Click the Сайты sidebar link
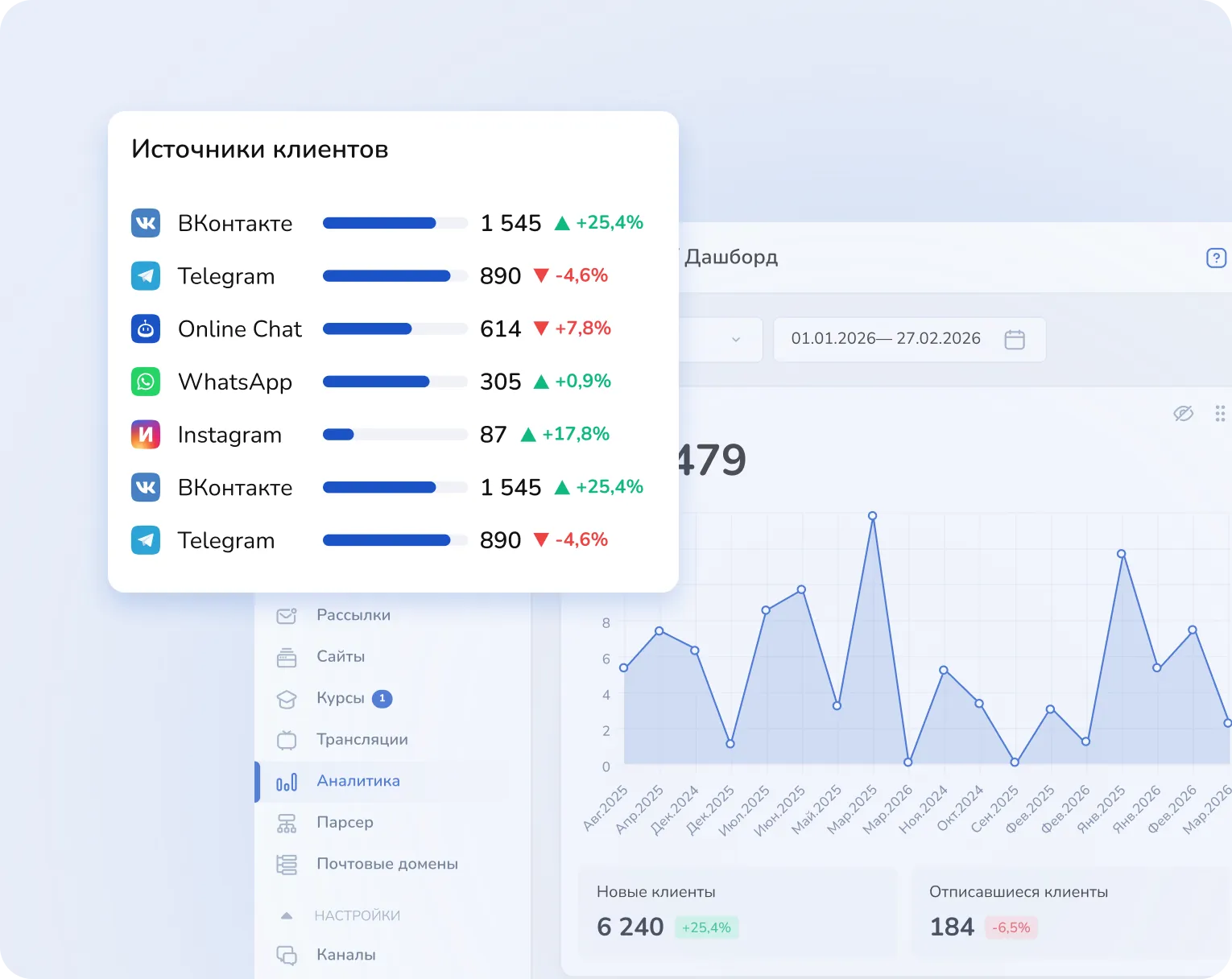 341,657
